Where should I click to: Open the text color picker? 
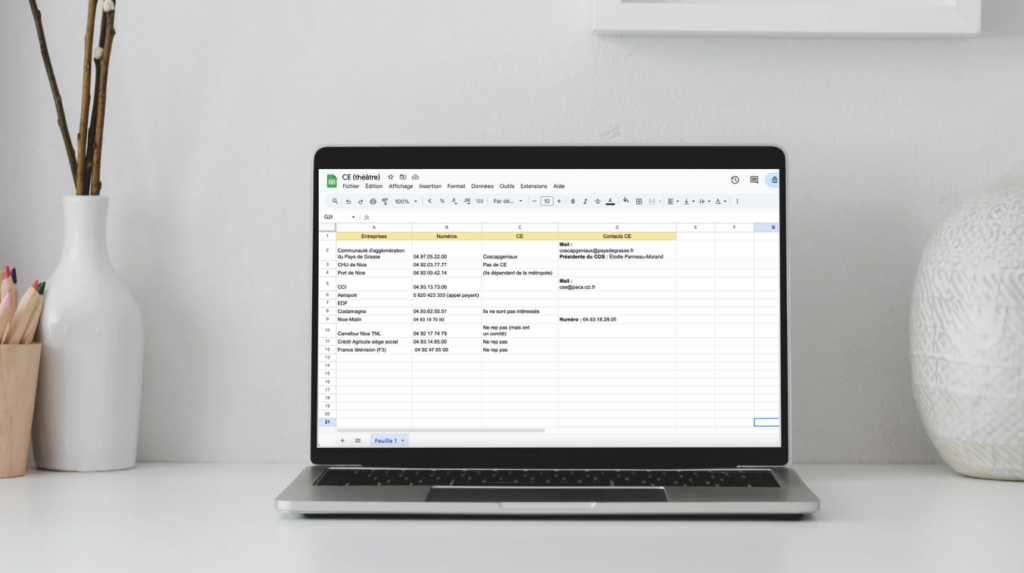[x=610, y=201]
